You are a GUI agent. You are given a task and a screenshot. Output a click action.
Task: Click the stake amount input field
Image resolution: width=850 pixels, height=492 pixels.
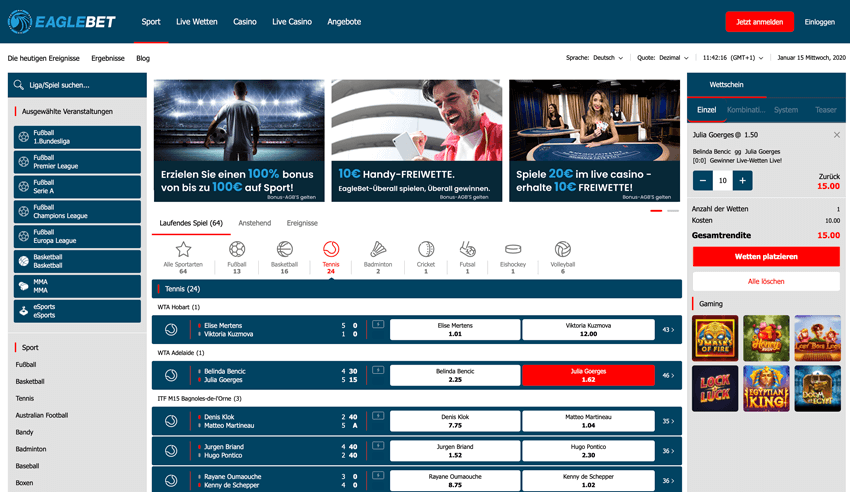pyautogui.click(x=723, y=180)
